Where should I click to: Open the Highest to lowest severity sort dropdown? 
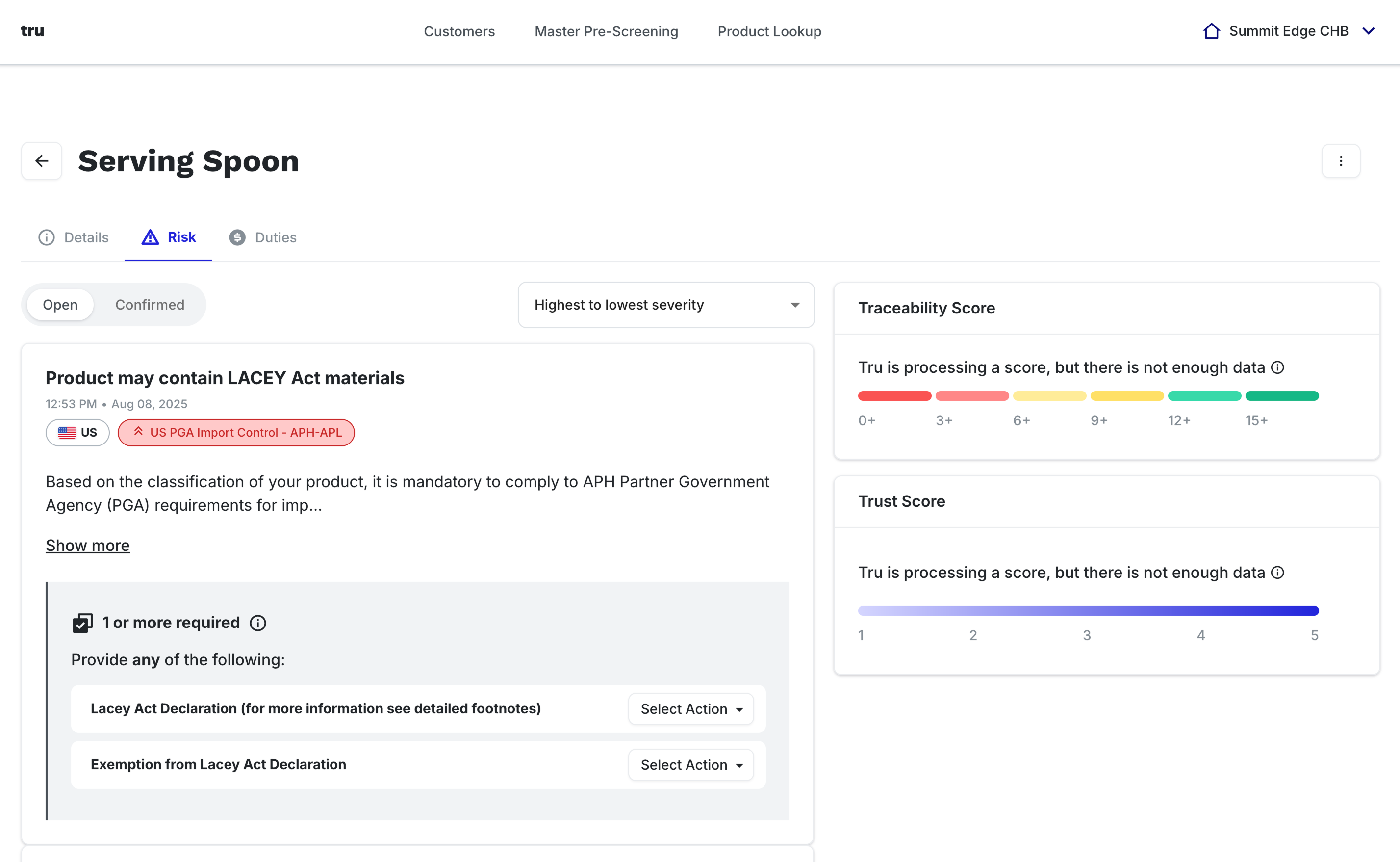(665, 305)
